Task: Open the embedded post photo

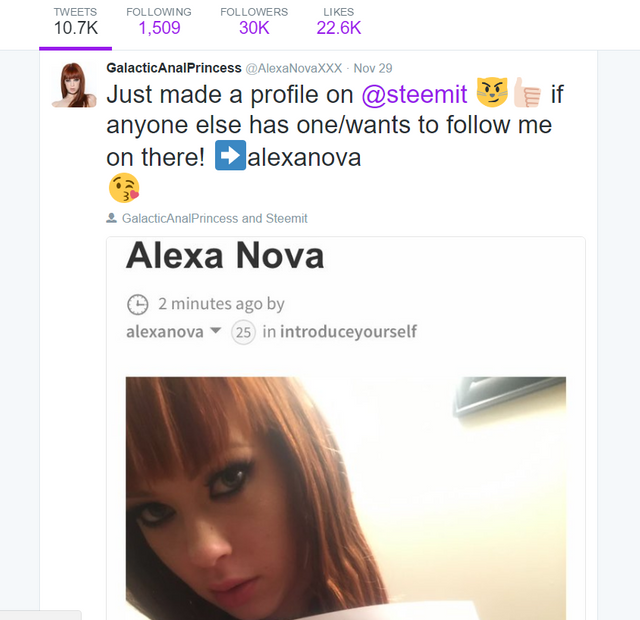Action: tap(346, 498)
